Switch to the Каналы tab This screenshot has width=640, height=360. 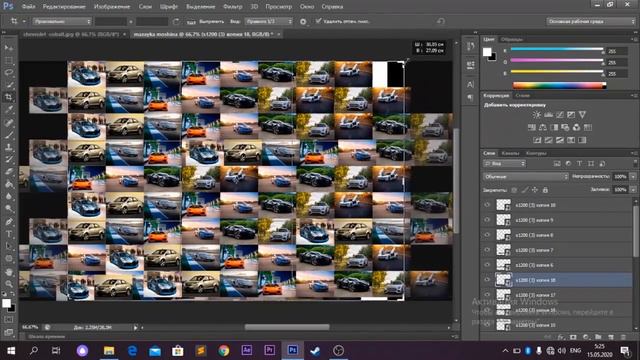(x=510, y=153)
